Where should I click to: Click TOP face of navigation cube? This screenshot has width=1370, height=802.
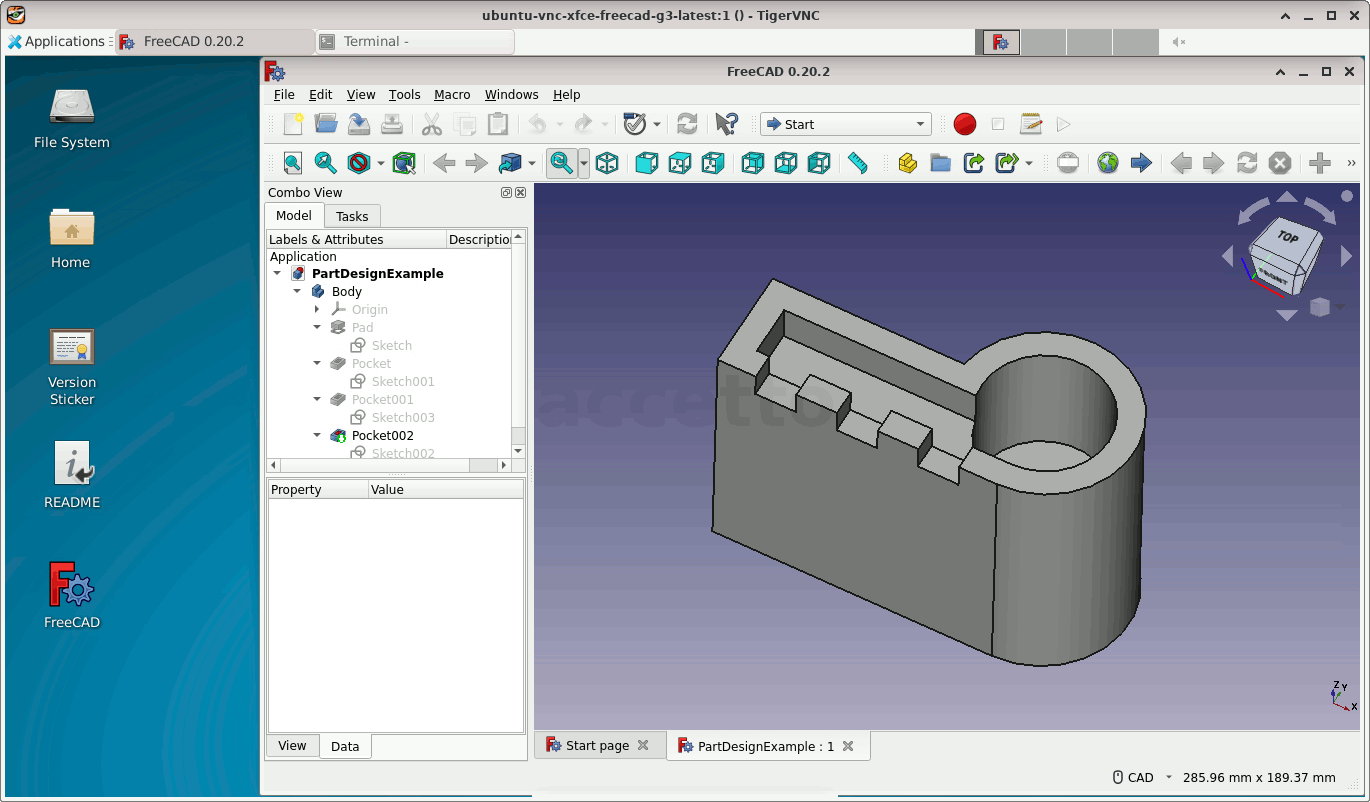tap(1289, 238)
